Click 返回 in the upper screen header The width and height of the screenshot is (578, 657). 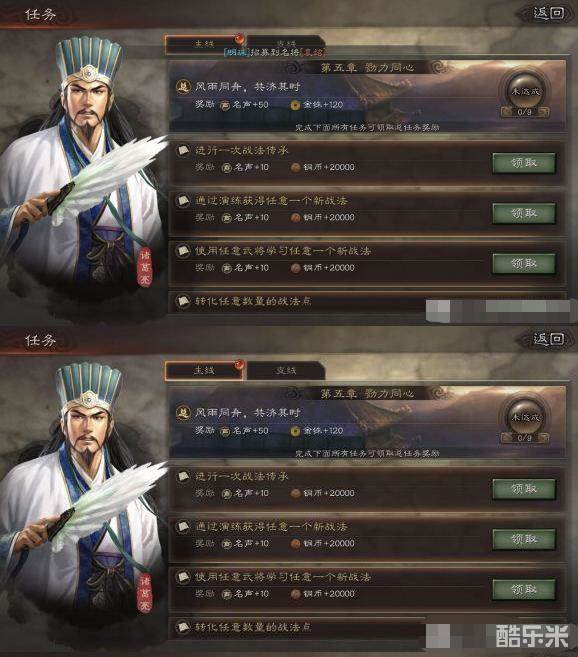[549, 13]
